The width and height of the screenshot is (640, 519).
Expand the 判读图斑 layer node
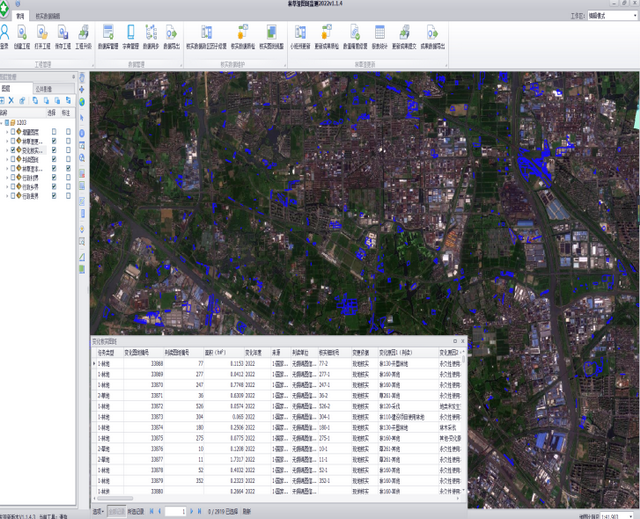[7, 159]
